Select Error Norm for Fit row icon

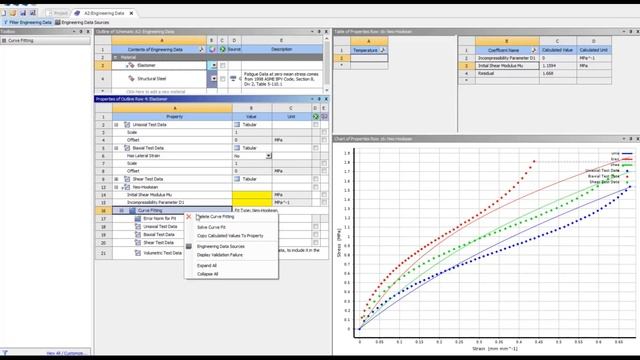pos(138,219)
